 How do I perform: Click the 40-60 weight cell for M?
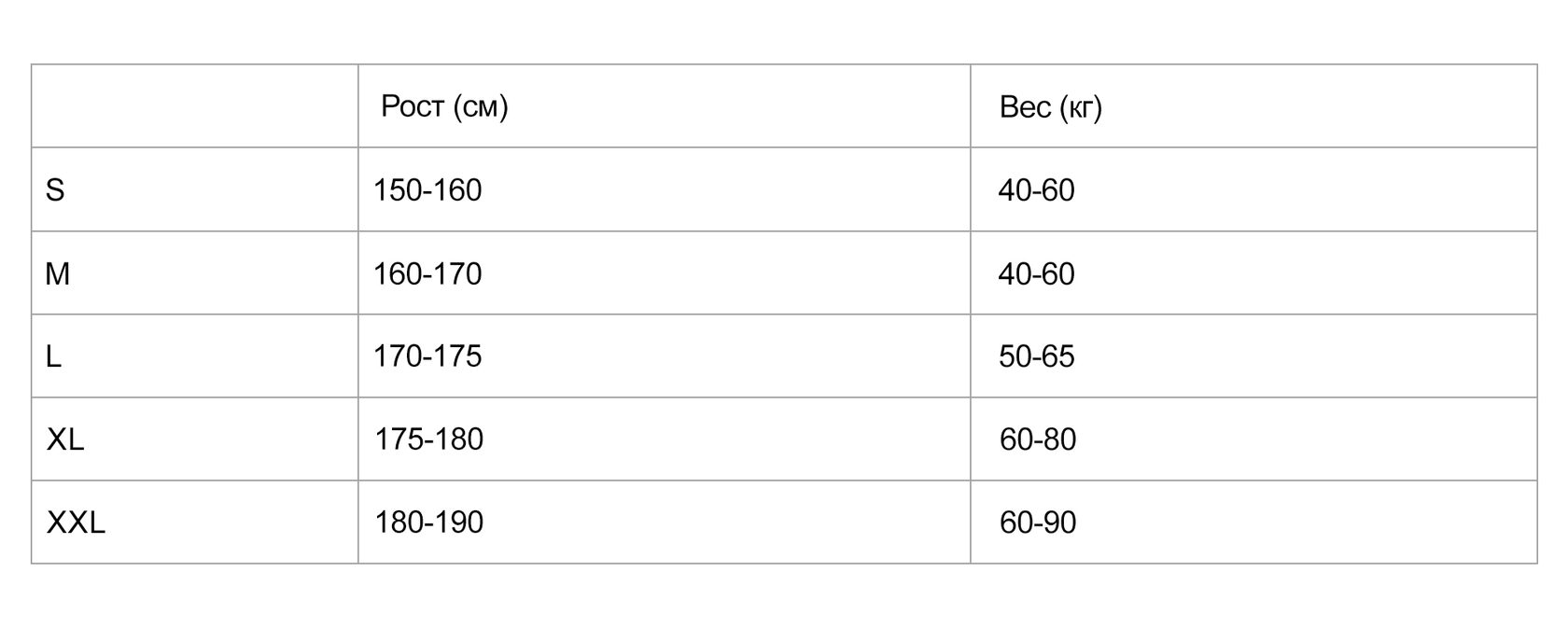click(1037, 273)
